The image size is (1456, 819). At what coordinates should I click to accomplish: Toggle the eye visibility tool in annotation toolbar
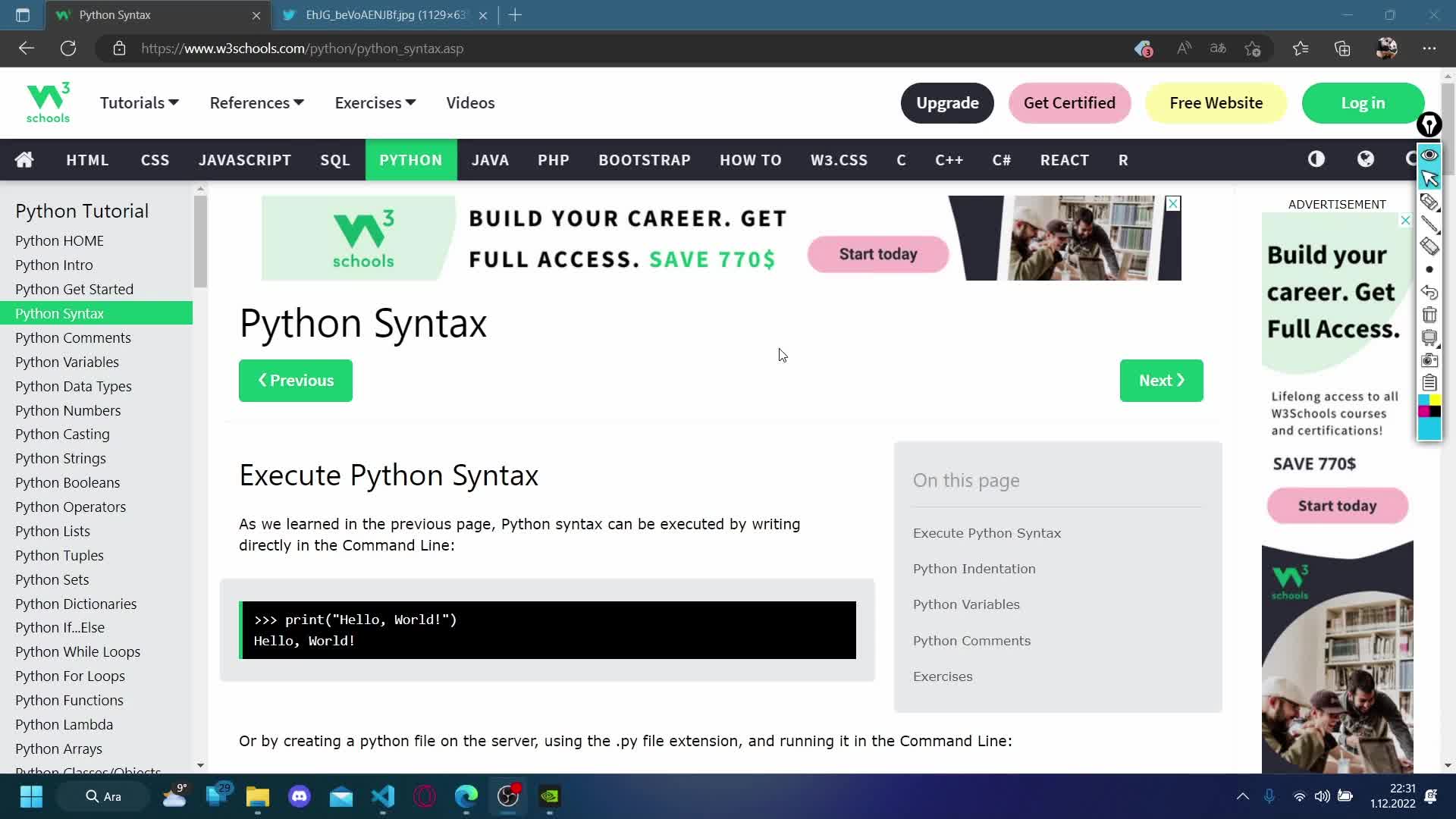pyautogui.click(x=1429, y=155)
